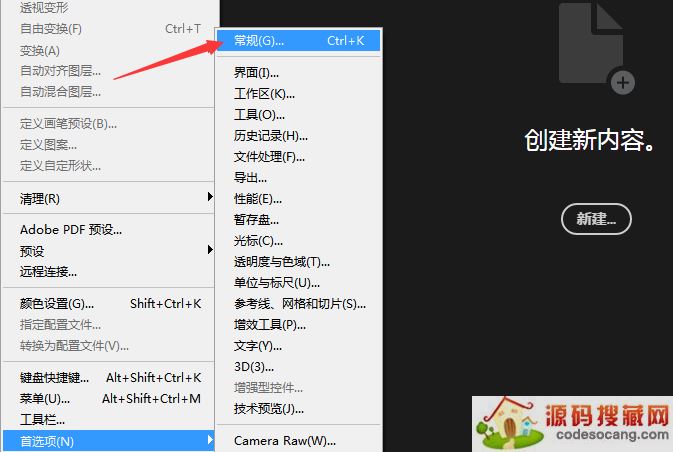Click 暂存盘... menu item
Image resolution: width=673 pixels, height=452 pixels.
(256, 220)
